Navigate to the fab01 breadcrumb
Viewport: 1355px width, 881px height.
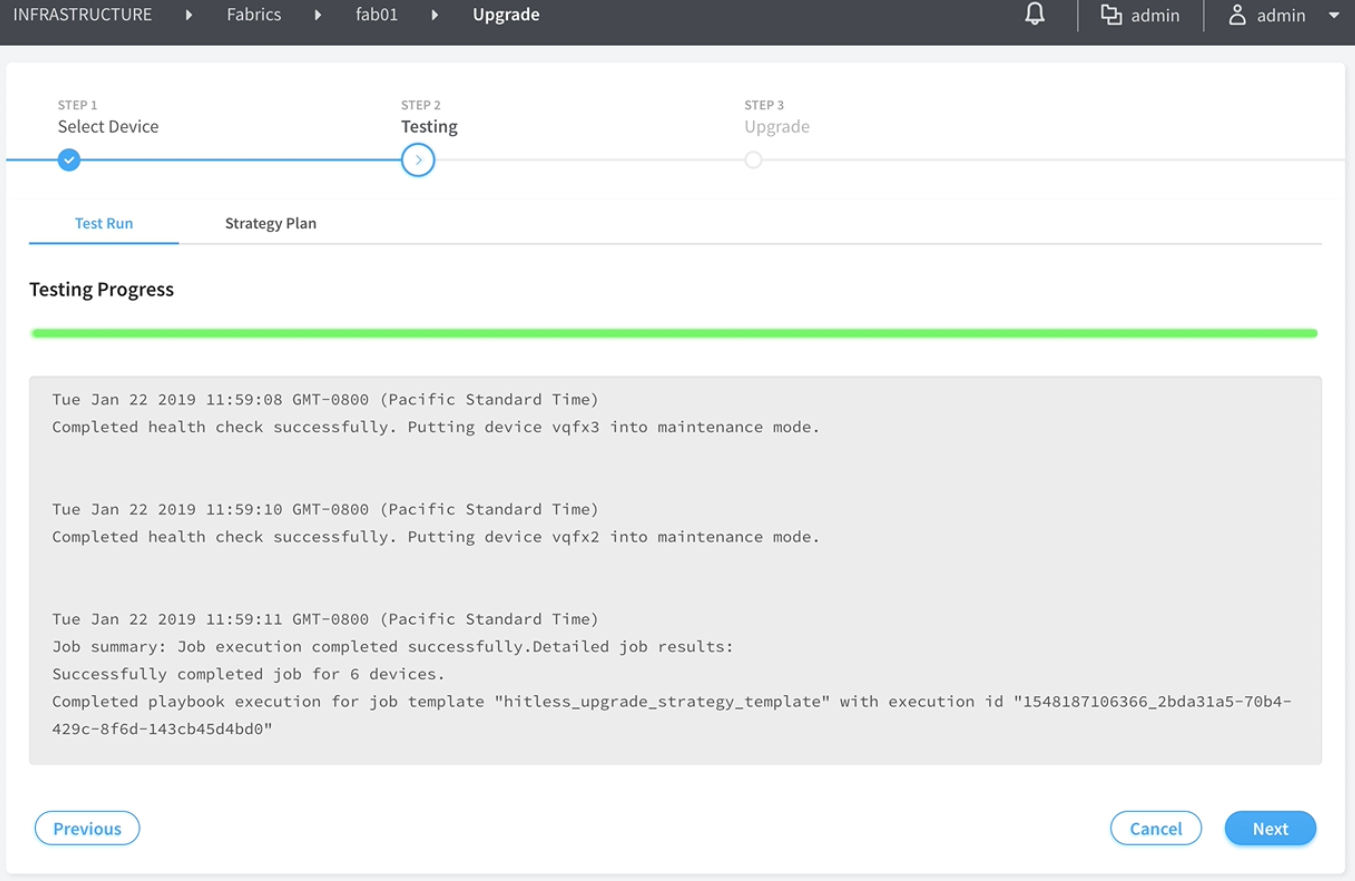[x=376, y=15]
